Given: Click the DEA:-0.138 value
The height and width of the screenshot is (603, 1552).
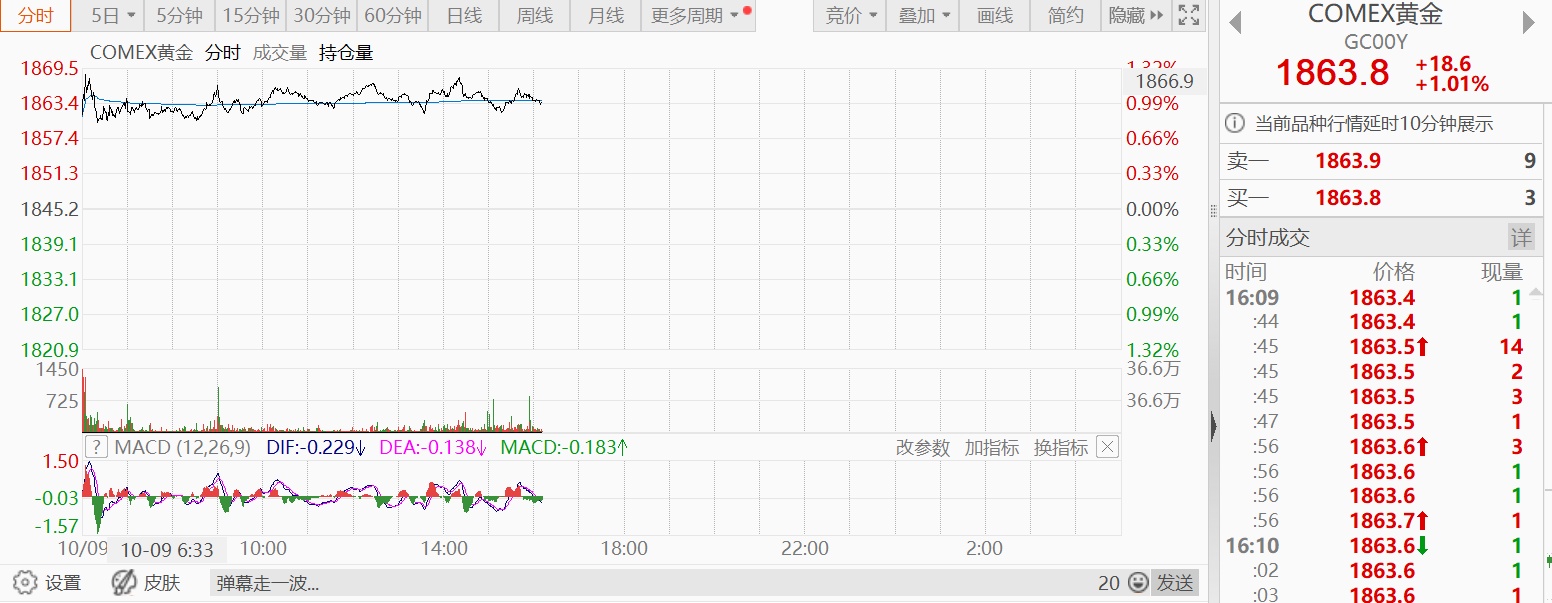Looking at the screenshot, I should point(433,447).
